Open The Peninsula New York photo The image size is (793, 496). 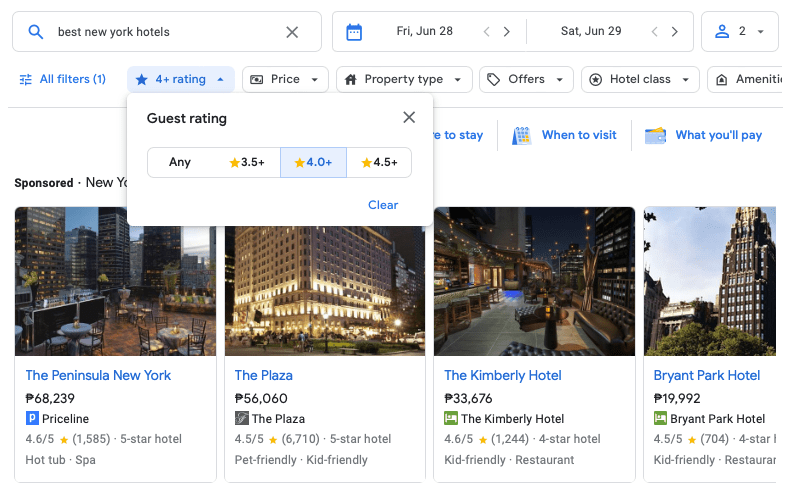pos(116,281)
